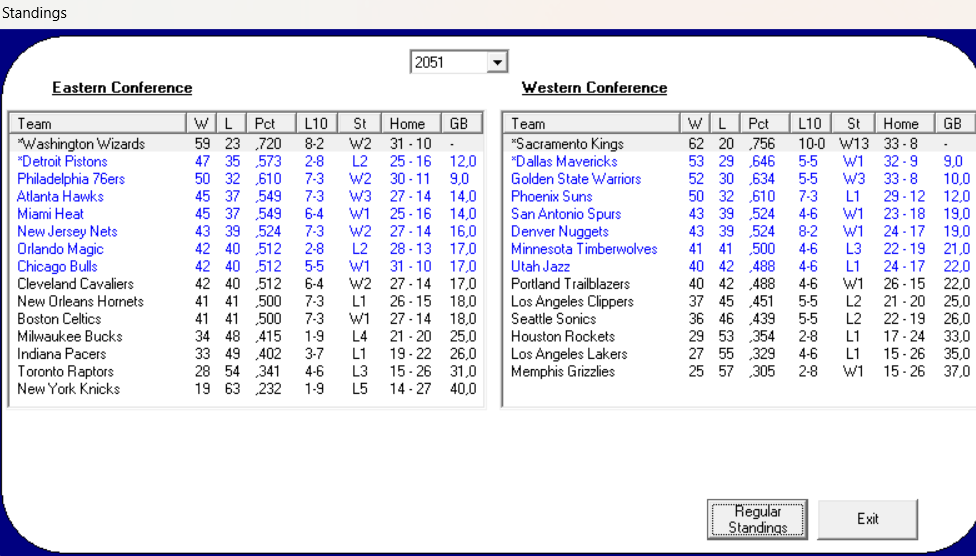This screenshot has width=976, height=556.
Task: Select the Boston Celtics row
Action: pos(246,318)
